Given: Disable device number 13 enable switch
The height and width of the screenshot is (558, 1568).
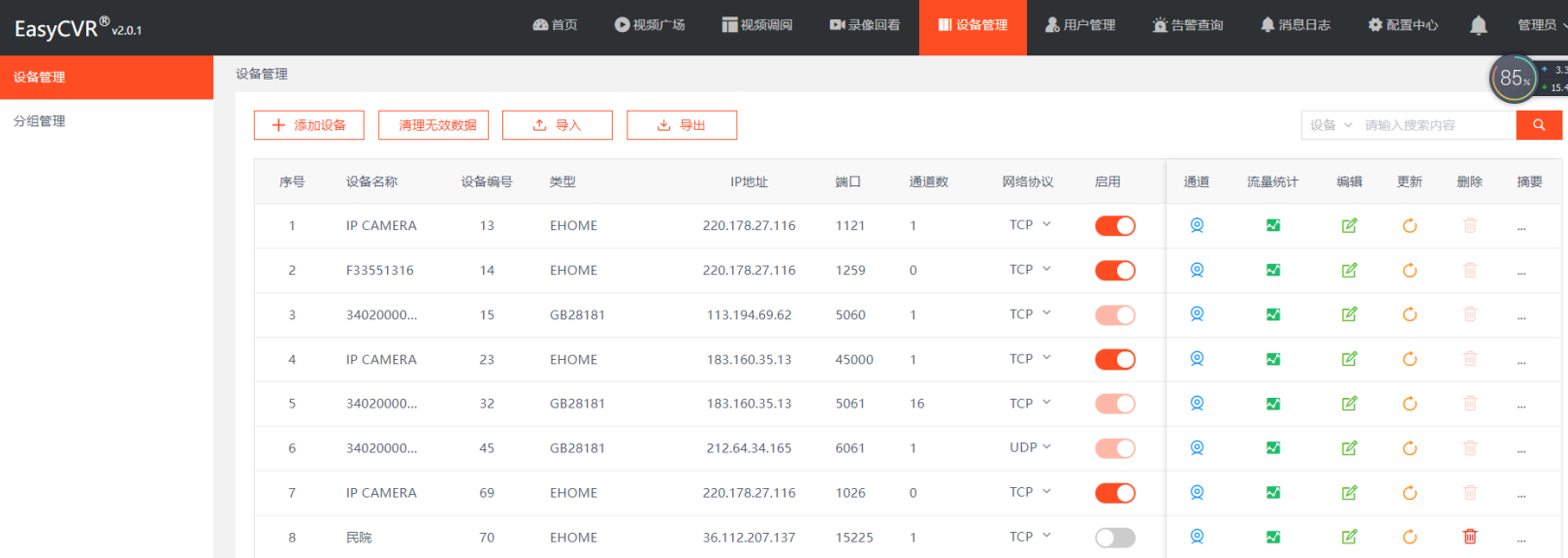Looking at the screenshot, I should tap(1115, 225).
